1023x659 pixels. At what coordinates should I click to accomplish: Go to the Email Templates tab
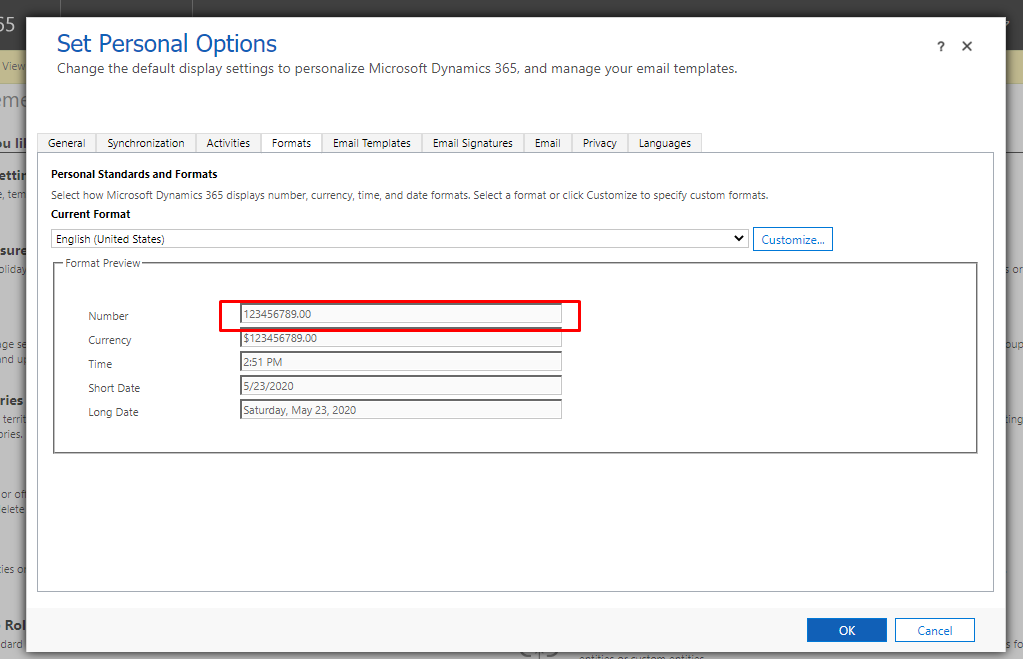pos(372,143)
